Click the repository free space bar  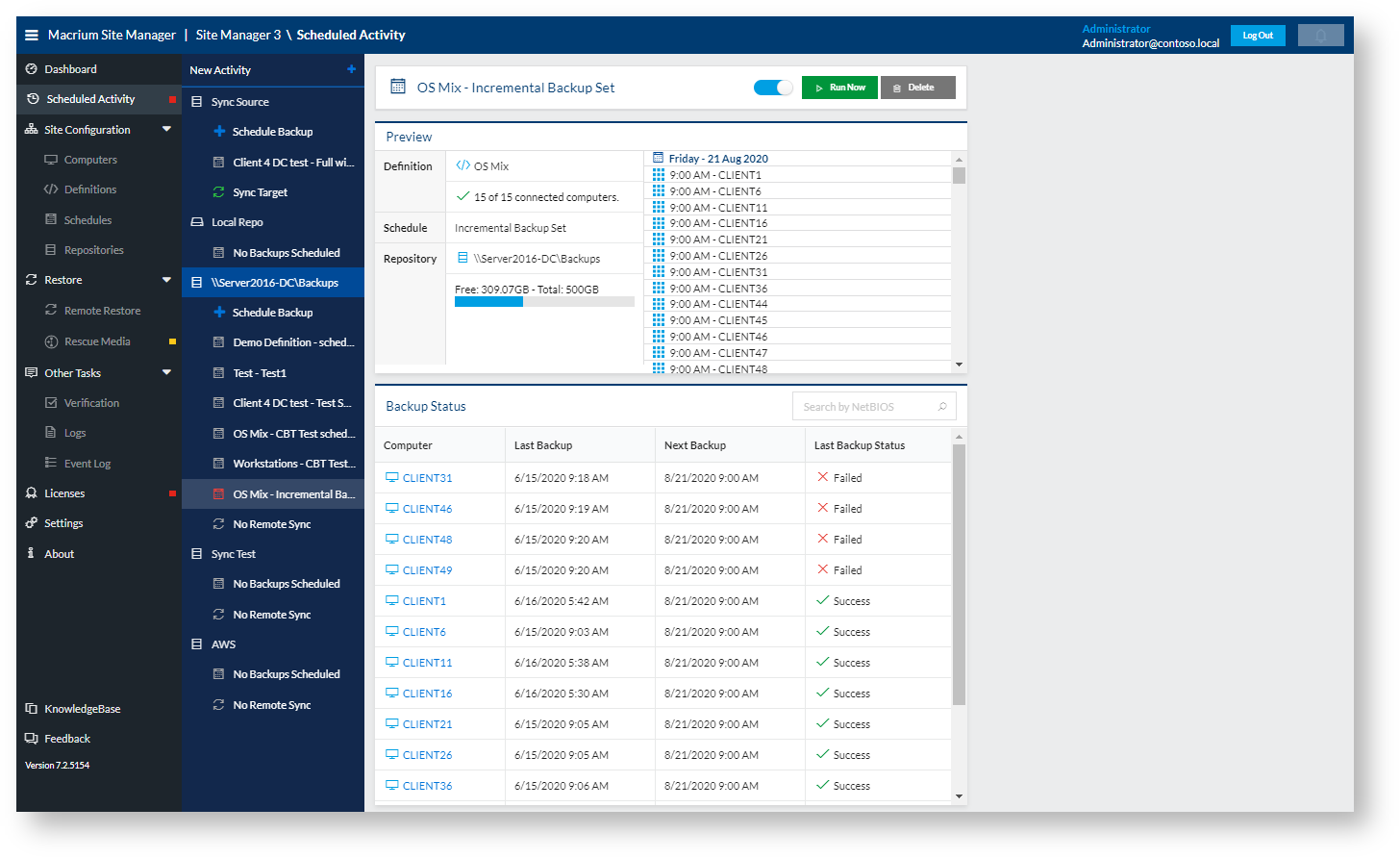point(544,302)
